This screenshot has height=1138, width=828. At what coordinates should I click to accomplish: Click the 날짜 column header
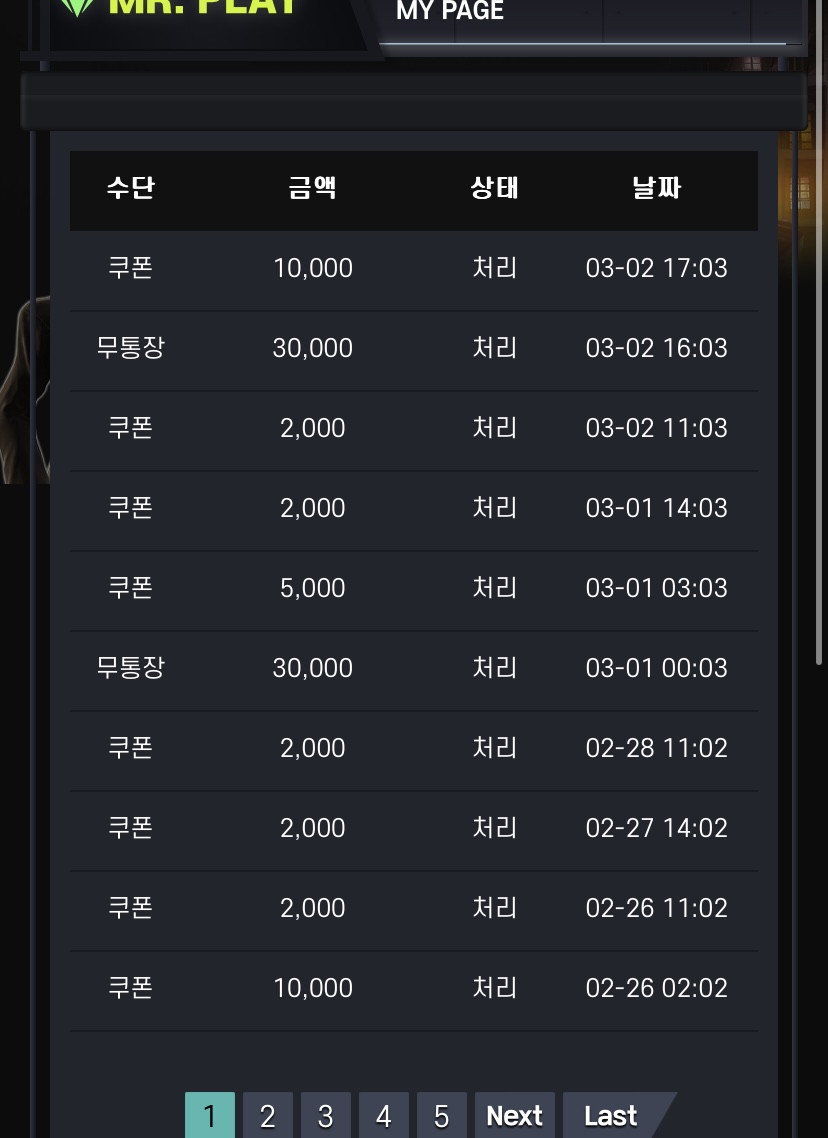click(x=656, y=188)
